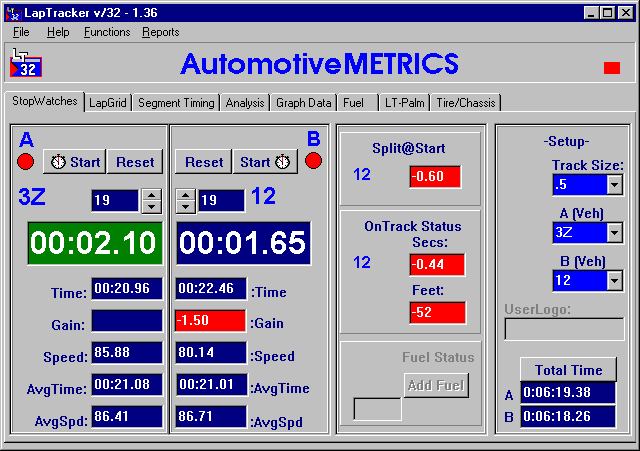Open the Fuel tab

click(358, 103)
